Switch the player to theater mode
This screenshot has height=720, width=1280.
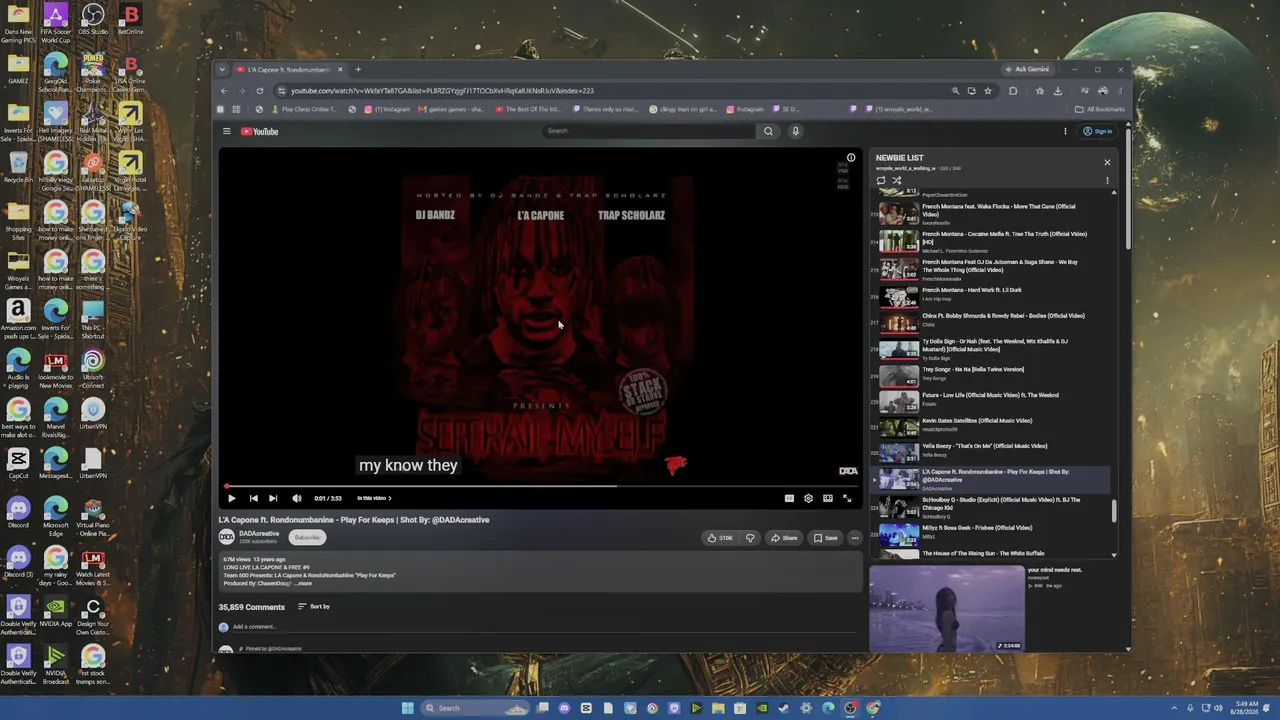[827, 498]
